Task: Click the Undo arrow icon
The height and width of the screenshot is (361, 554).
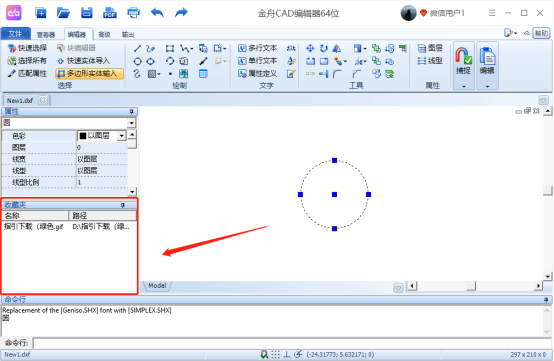Action: point(157,13)
